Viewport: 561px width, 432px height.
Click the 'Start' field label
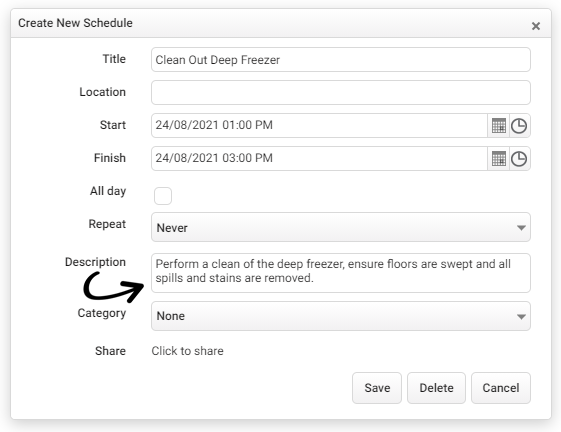(113, 125)
